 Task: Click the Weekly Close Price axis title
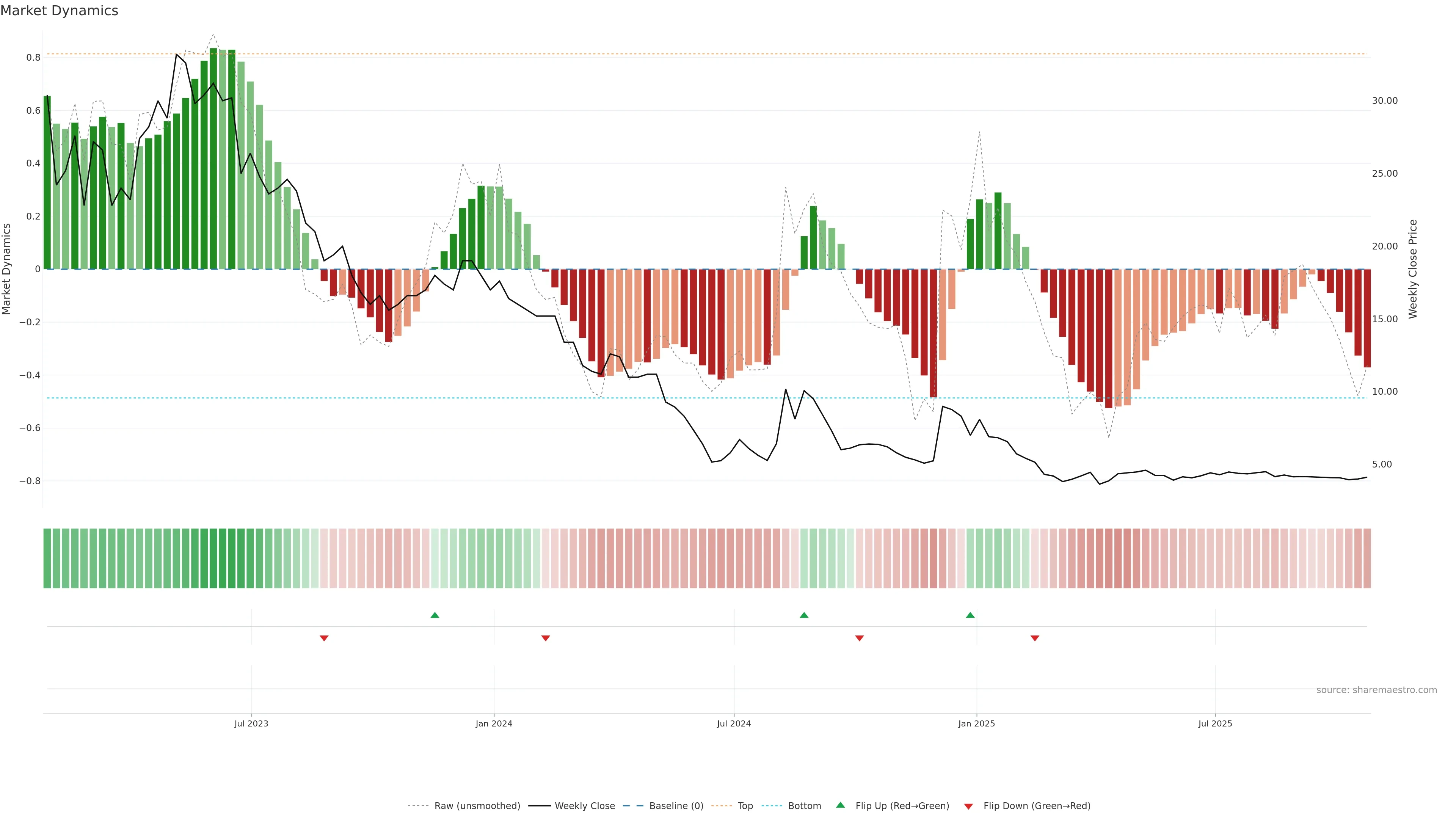[x=1412, y=269]
